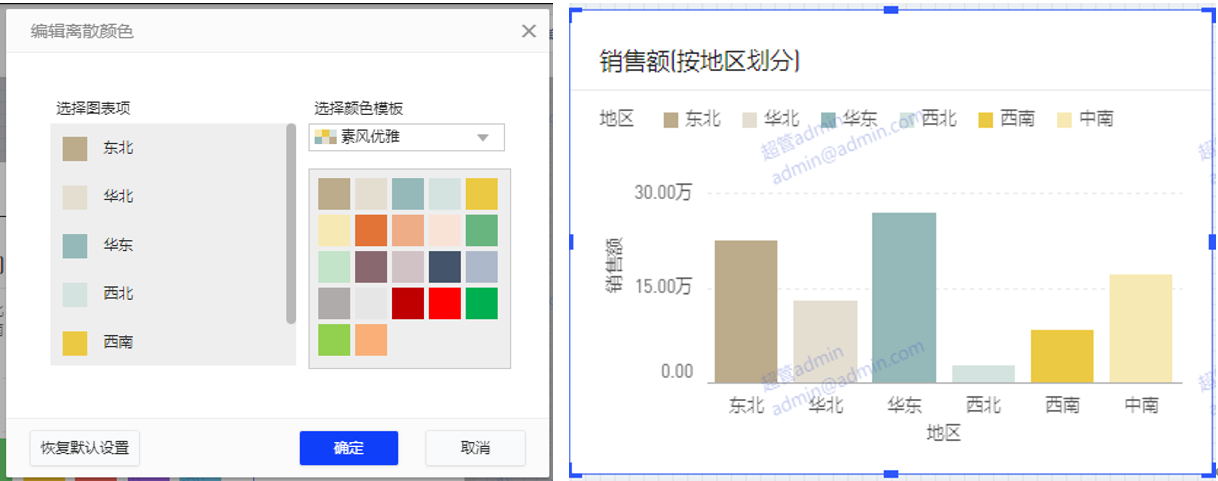Click the 中南 legend entry in chart
1218x481 pixels.
(1086, 119)
